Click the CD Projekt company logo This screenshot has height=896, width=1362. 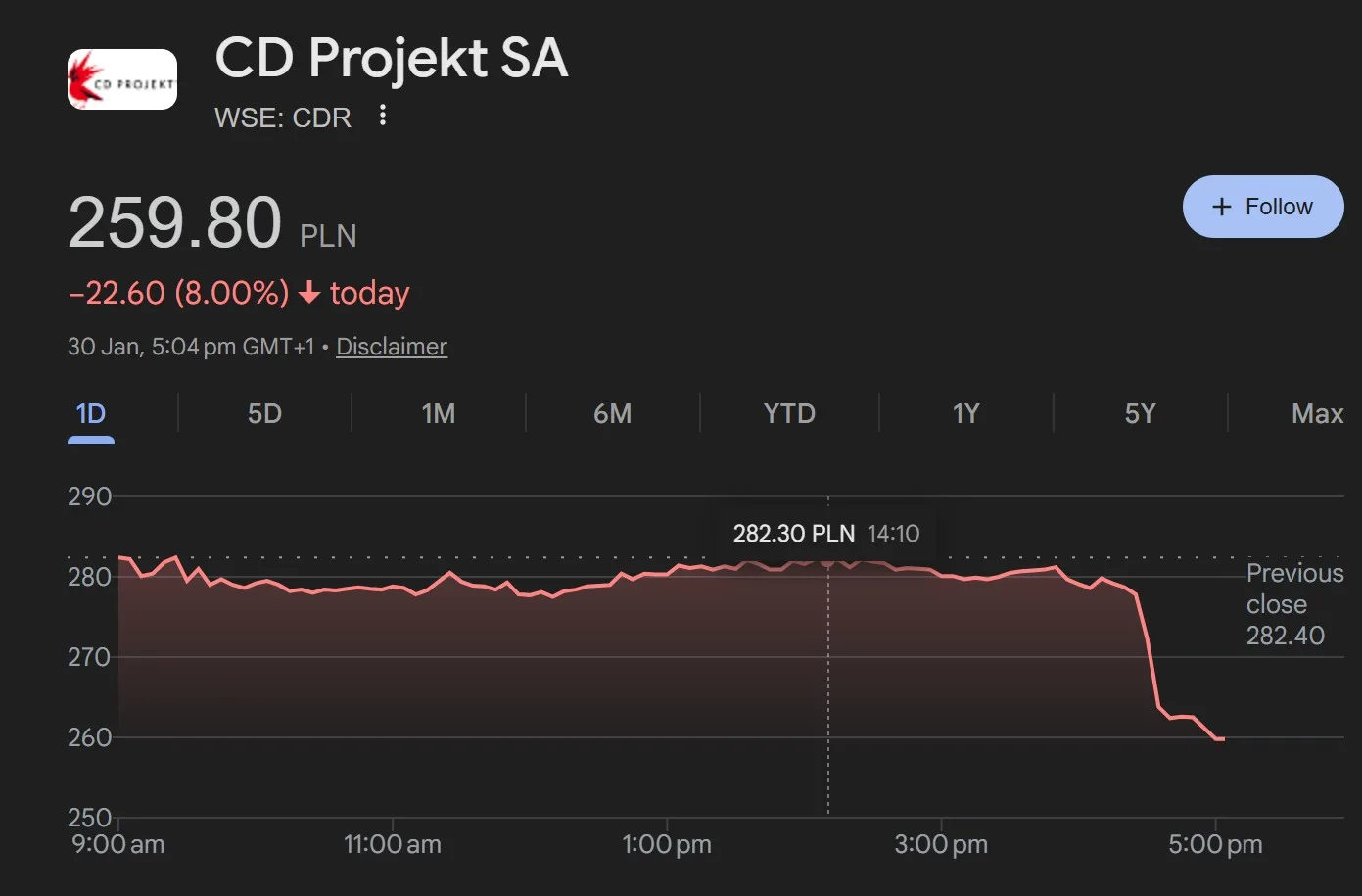click(121, 78)
